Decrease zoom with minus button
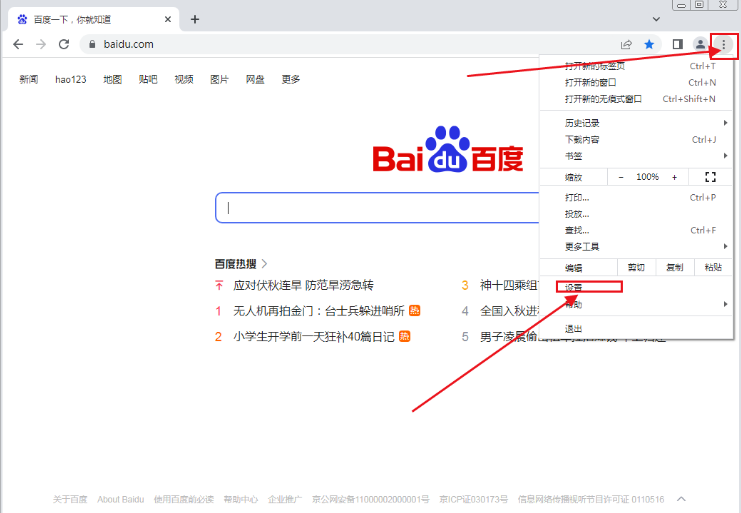Image resolution: width=741 pixels, height=513 pixels. pos(621,177)
